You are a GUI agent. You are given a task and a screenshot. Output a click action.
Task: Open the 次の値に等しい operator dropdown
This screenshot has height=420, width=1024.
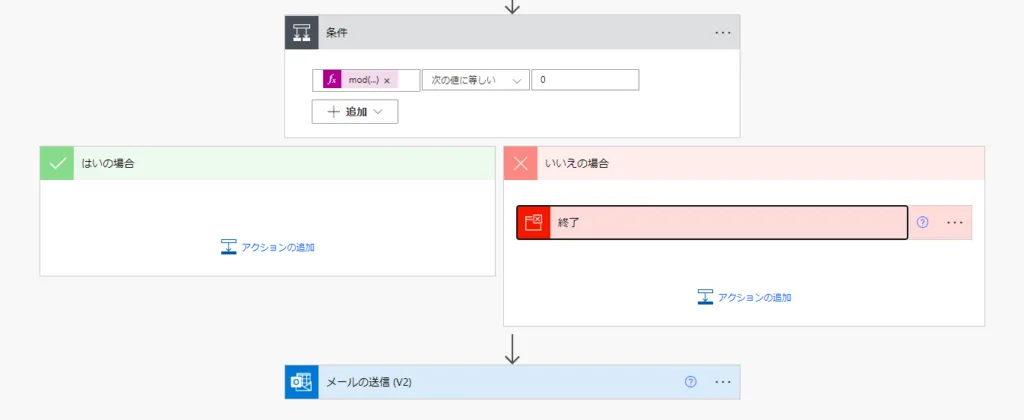click(x=475, y=80)
